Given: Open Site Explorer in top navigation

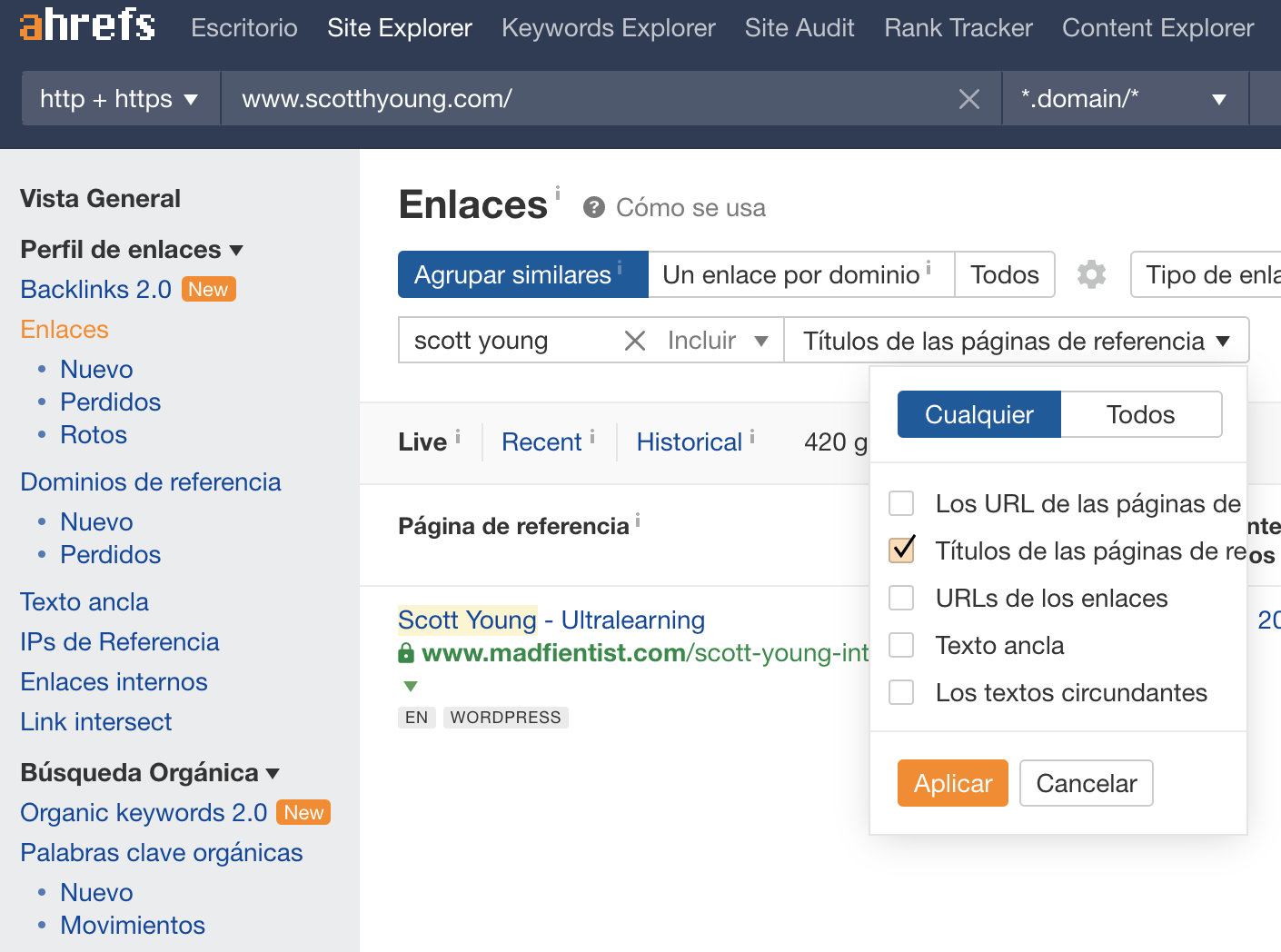Looking at the screenshot, I should 400,28.
